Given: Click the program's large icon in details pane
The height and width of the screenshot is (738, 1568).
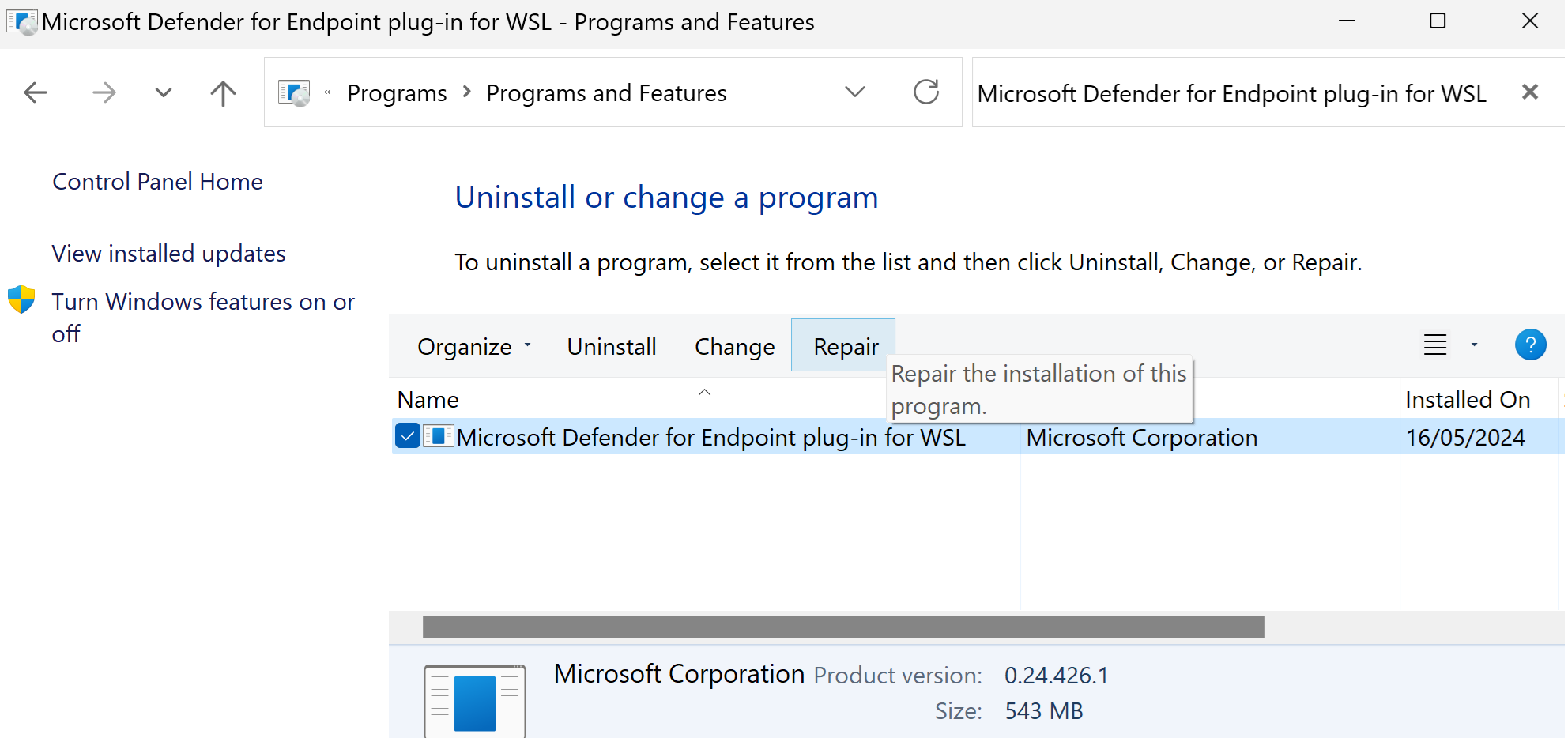Looking at the screenshot, I should [475, 702].
